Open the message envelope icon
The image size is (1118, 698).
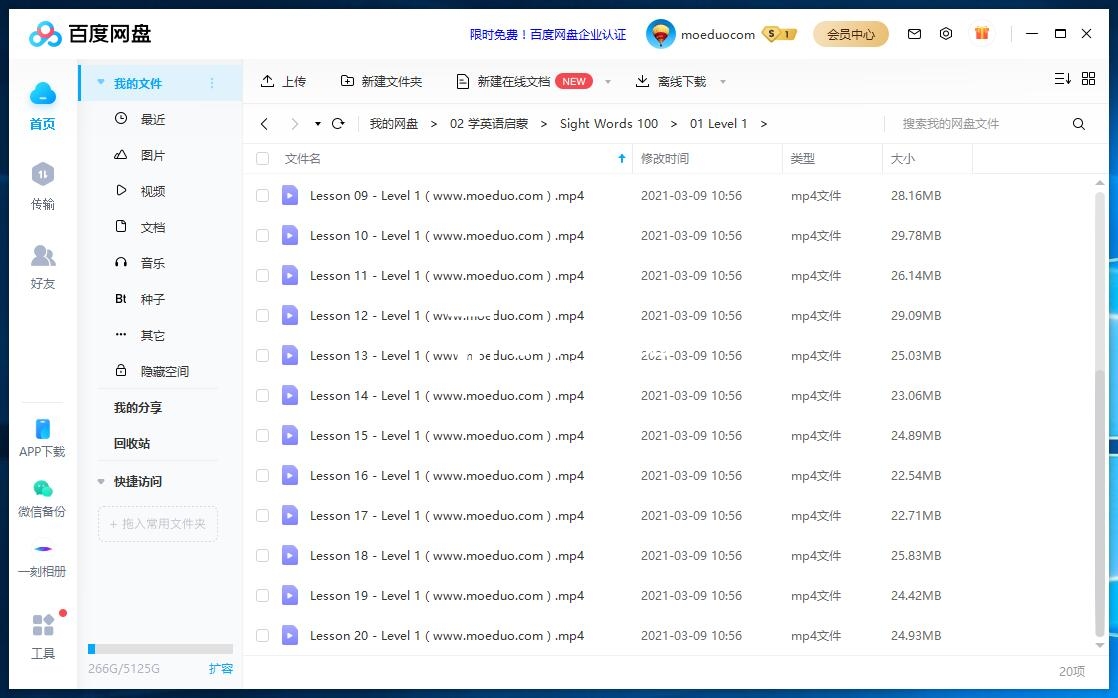point(914,33)
